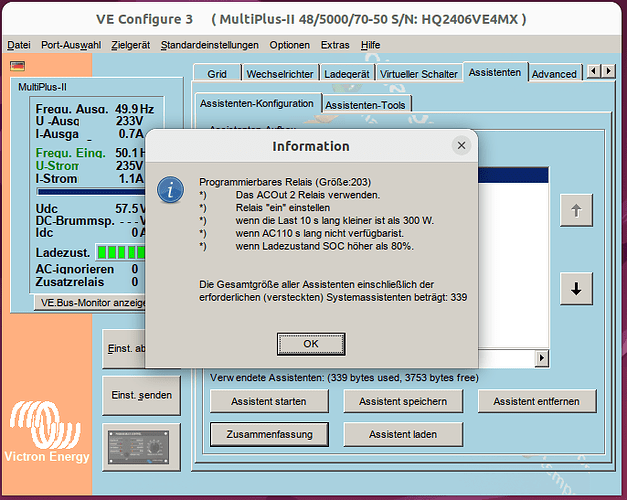Click the 'U -Ausg' 233V readout
This screenshot has width=627, height=500.
[90, 121]
